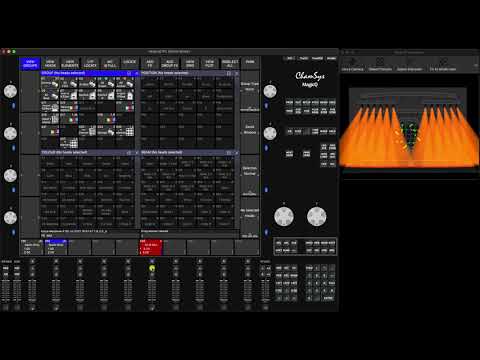Click the bottom-left encoder wheel
Image resolution: width=480 pixels, height=360 pixels.
(10, 218)
